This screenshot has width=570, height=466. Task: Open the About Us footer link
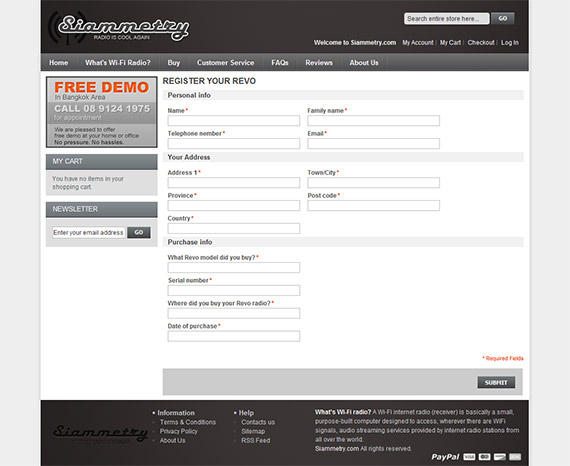pyautogui.click(x=172, y=440)
